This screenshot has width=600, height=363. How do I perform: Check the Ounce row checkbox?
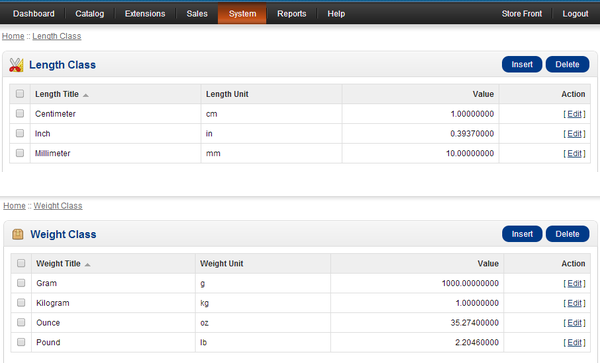coord(21,322)
